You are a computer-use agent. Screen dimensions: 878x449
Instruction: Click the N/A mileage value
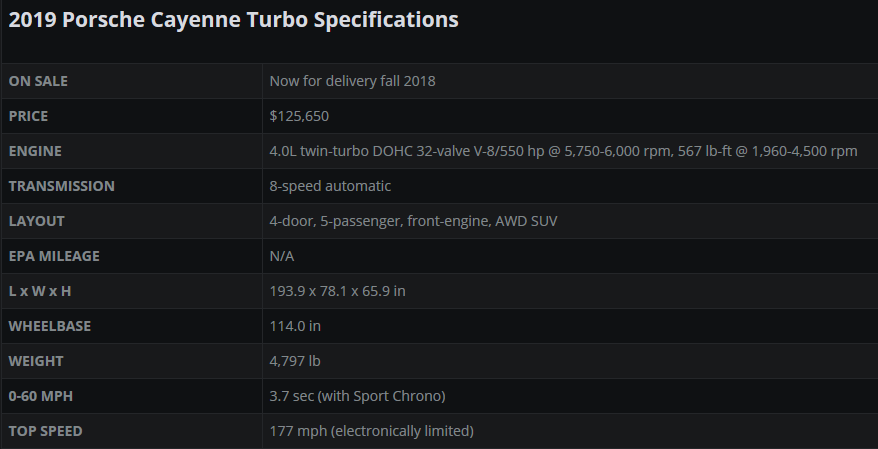[x=282, y=256]
